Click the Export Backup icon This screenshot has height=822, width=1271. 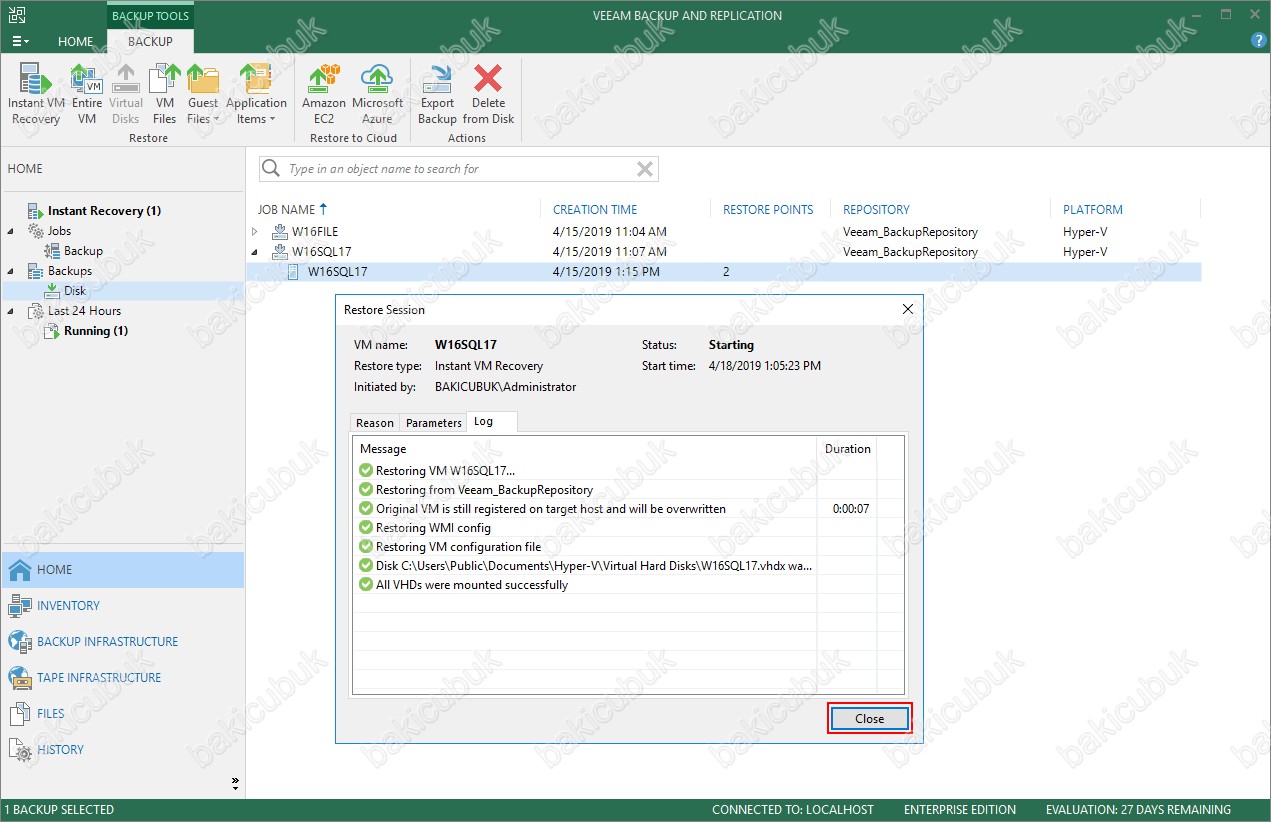point(437,94)
